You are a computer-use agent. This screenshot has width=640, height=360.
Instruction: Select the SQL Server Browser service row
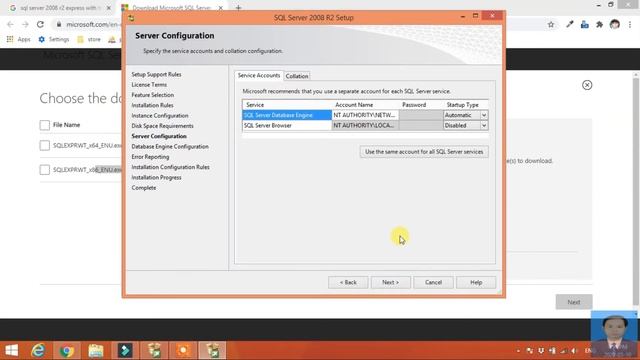click(x=287, y=125)
